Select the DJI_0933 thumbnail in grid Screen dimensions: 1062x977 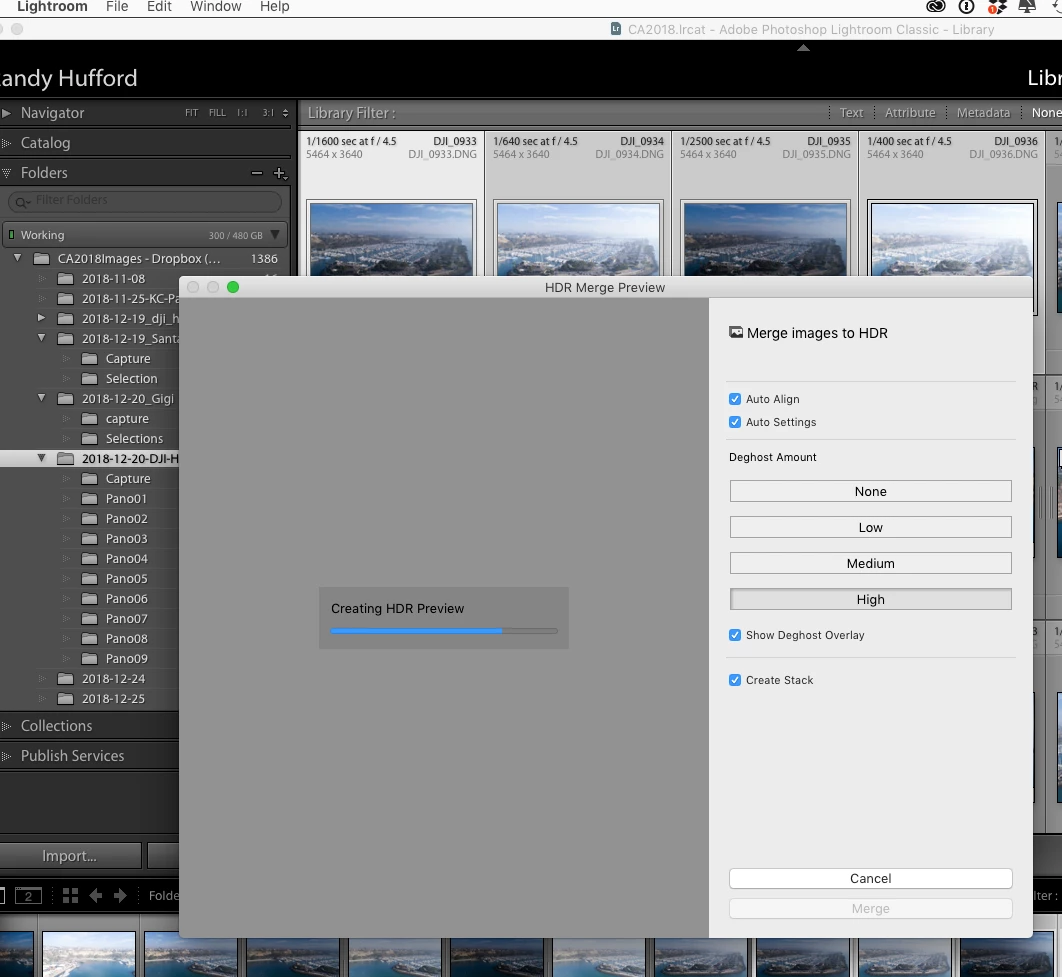click(x=391, y=238)
